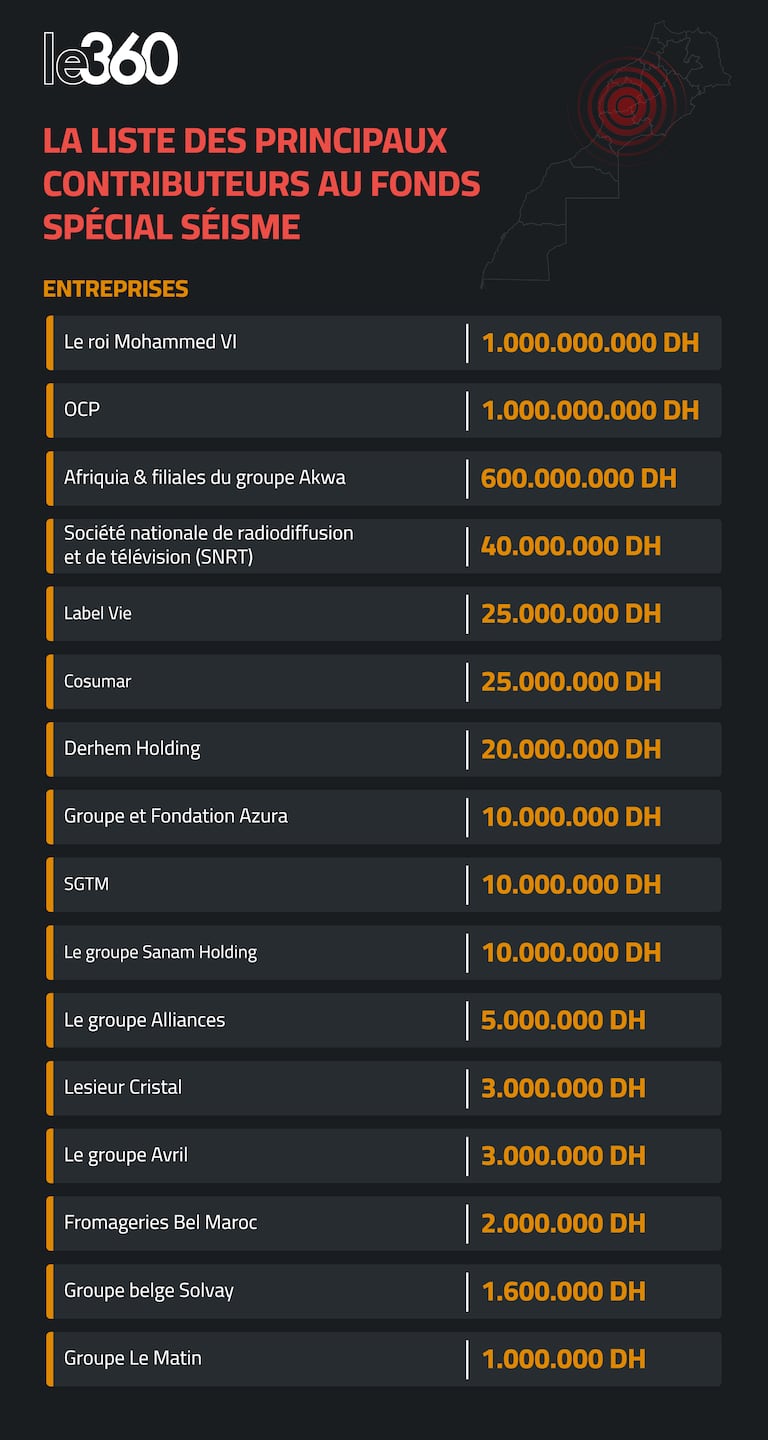Click the le360 logo

click(111, 58)
